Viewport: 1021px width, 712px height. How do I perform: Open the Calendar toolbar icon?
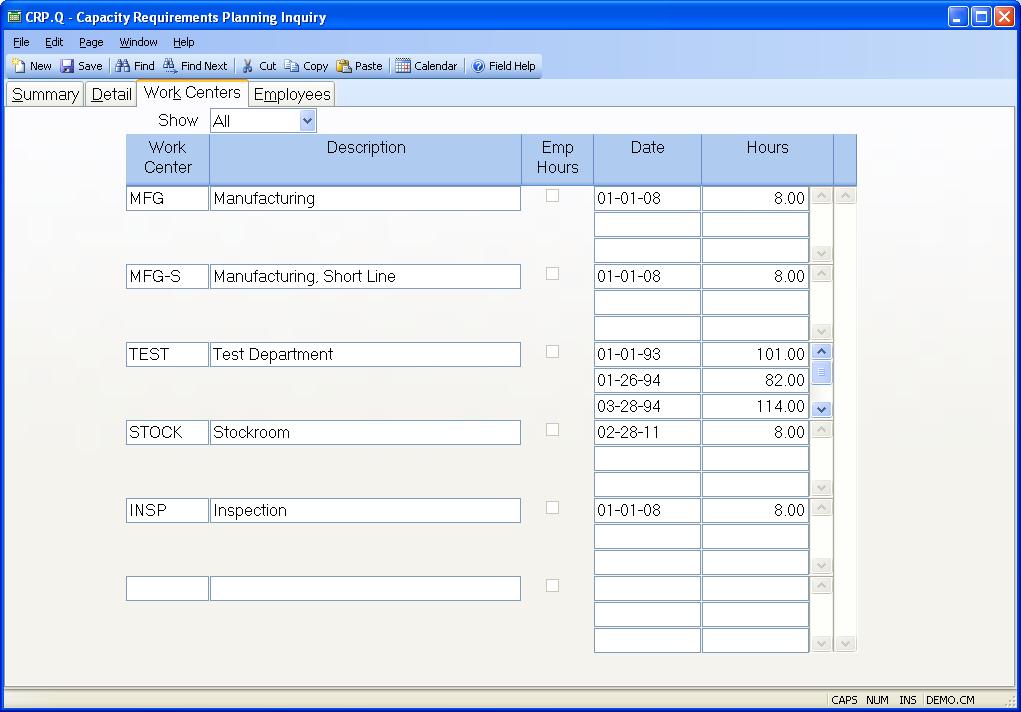click(x=403, y=66)
